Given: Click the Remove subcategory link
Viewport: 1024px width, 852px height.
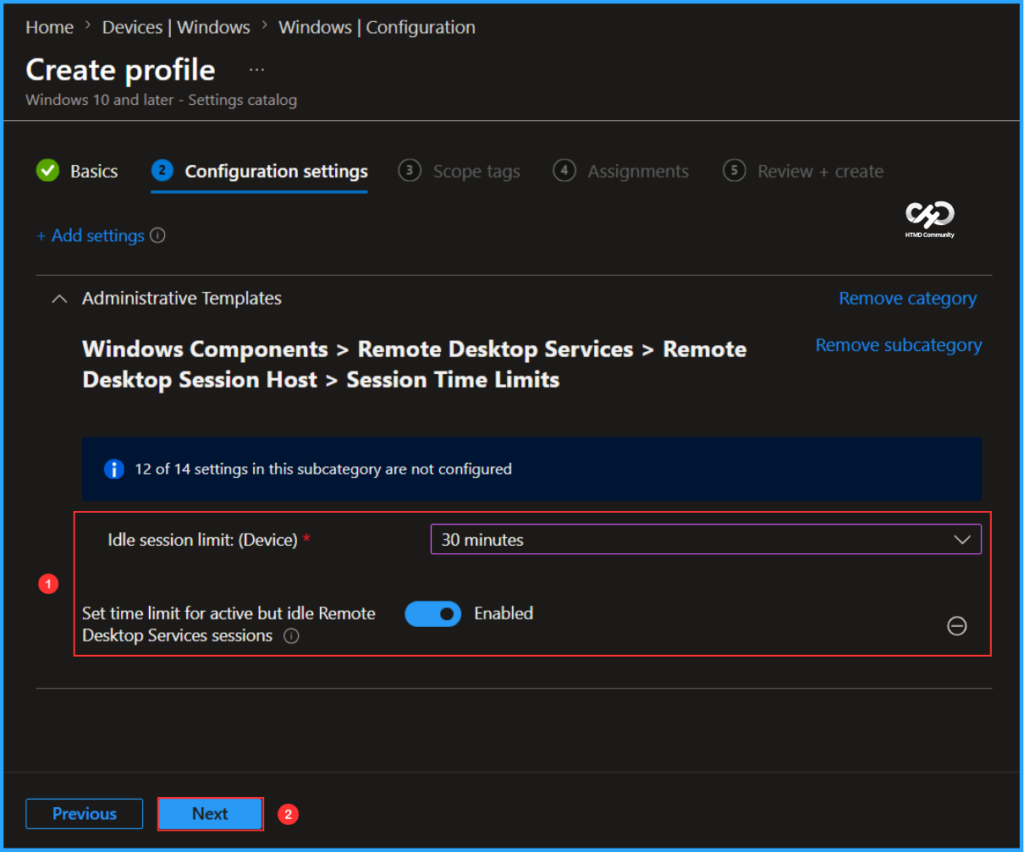Looking at the screenshot, I should (898, 345).
